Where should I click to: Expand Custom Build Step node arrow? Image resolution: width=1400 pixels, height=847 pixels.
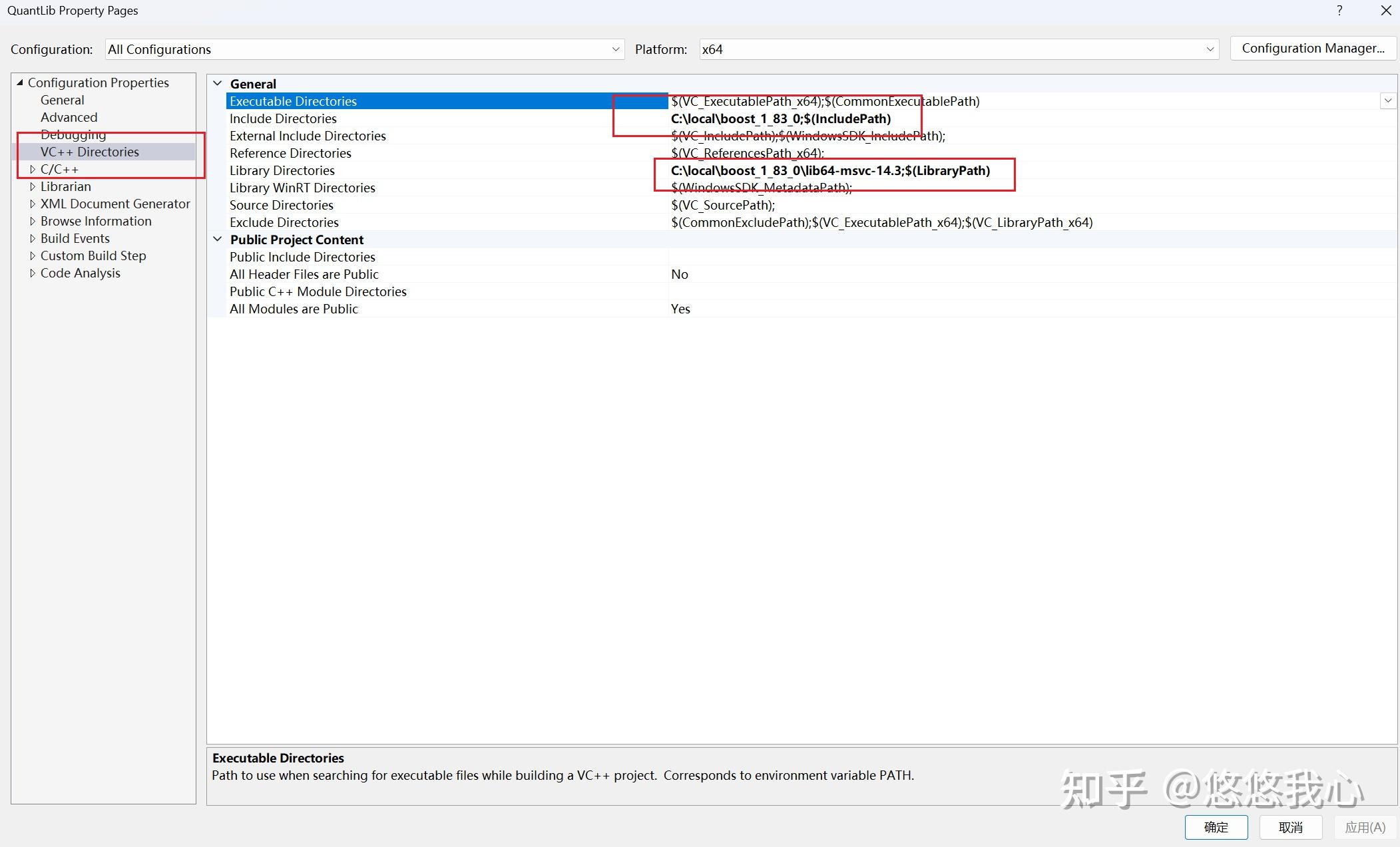pos(32,256)
